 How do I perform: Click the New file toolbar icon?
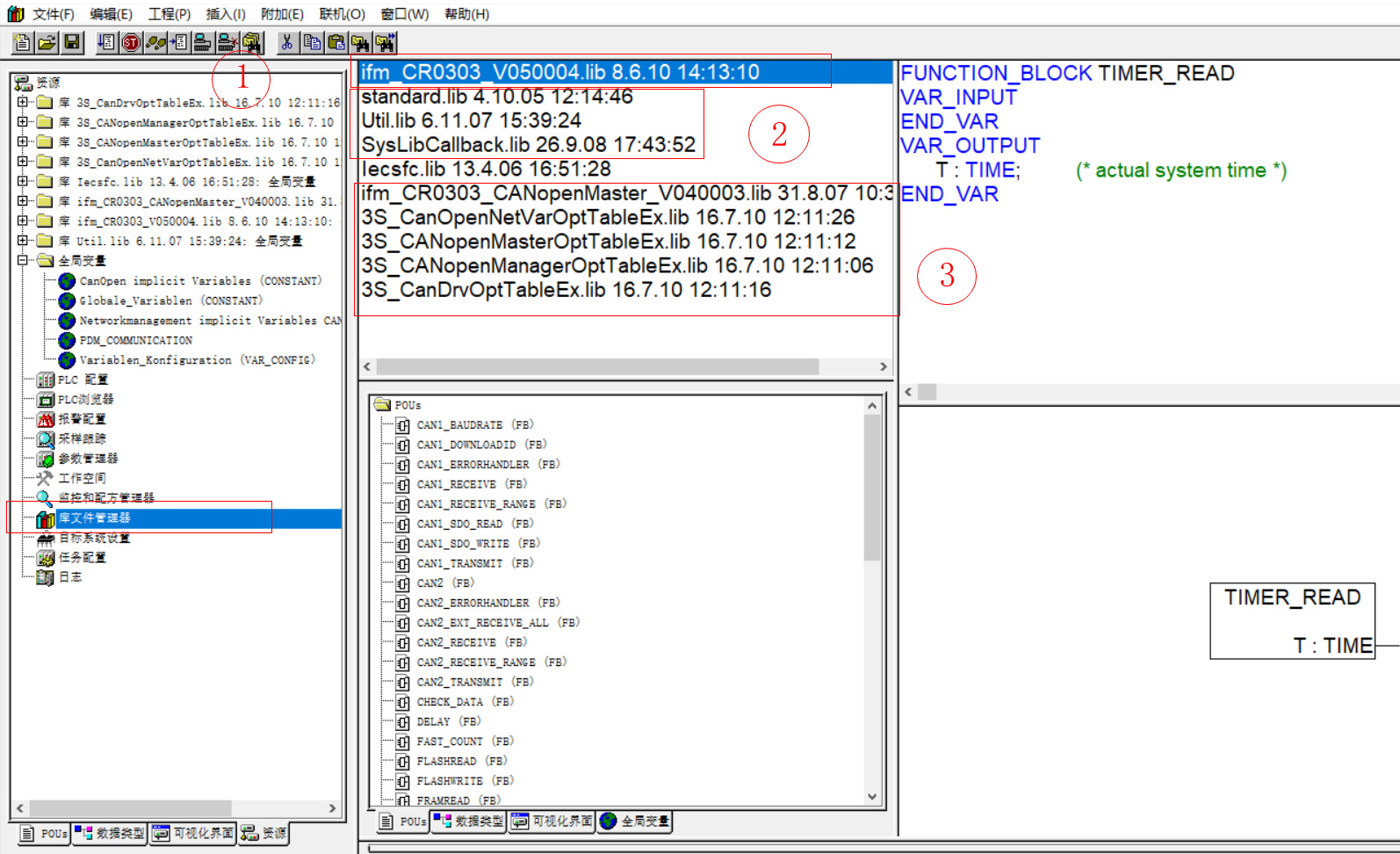pos(23,42)
